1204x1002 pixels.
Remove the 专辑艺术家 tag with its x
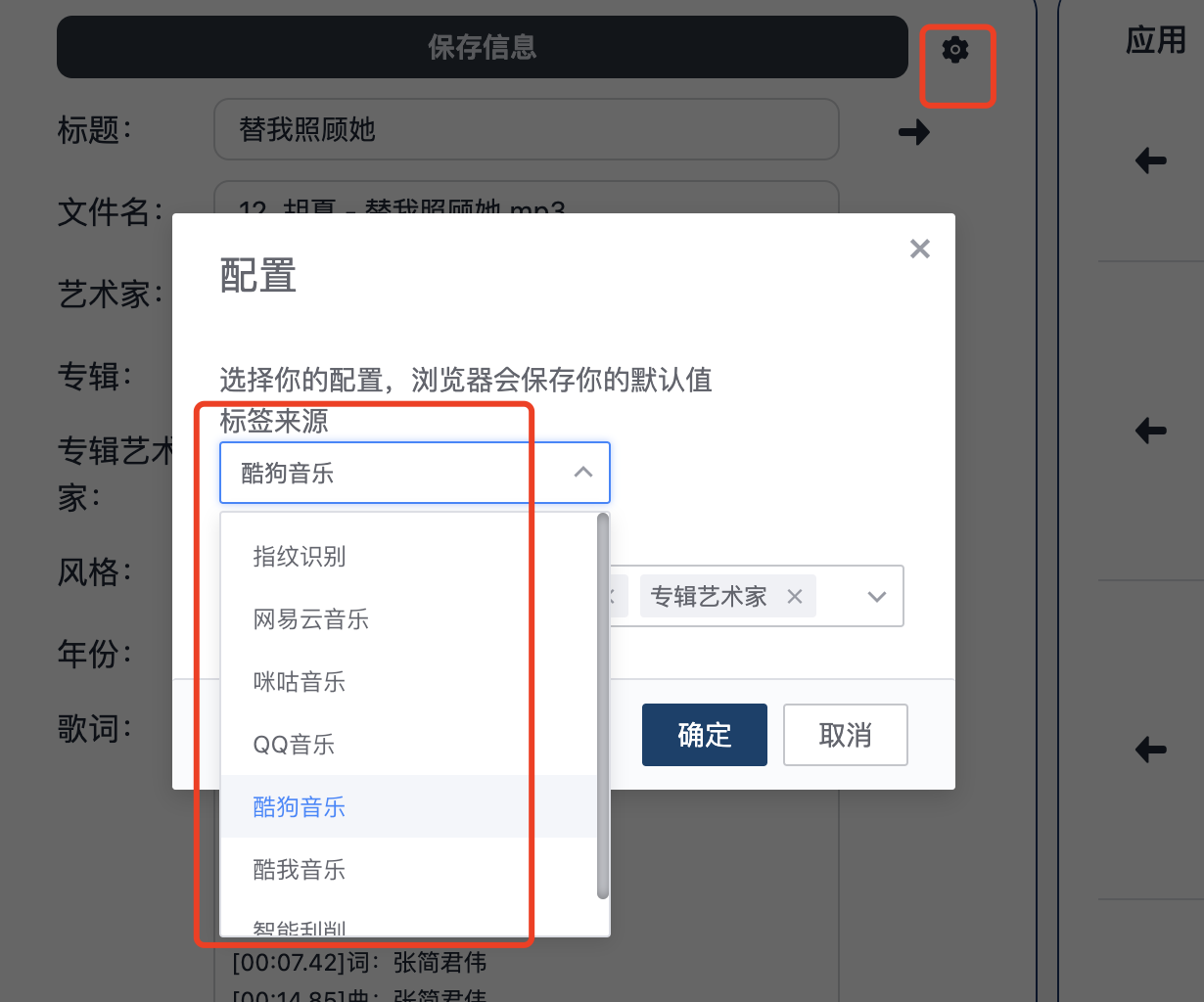point(795,596)
